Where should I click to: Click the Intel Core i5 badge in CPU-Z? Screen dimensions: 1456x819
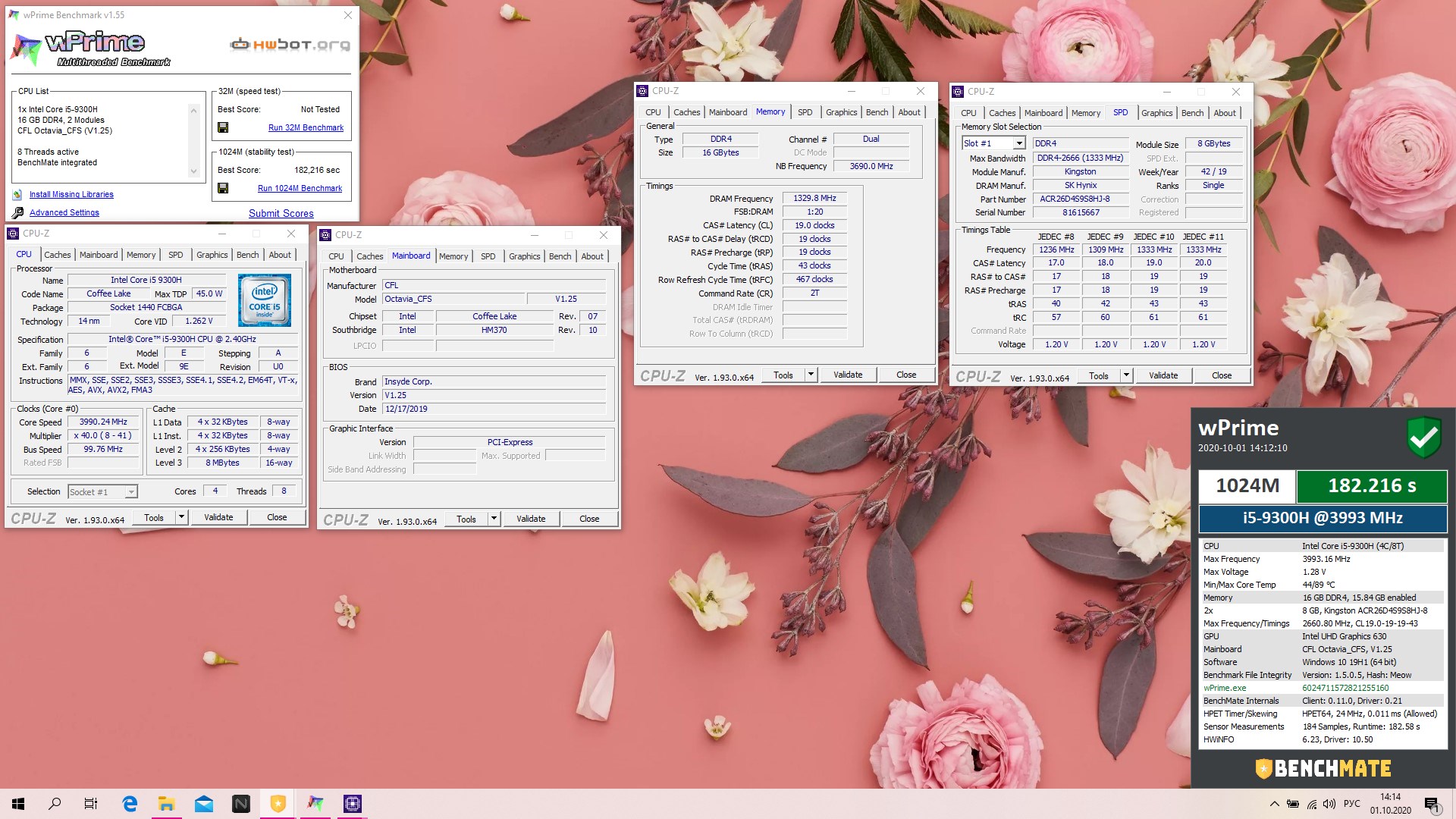[265, 300]
